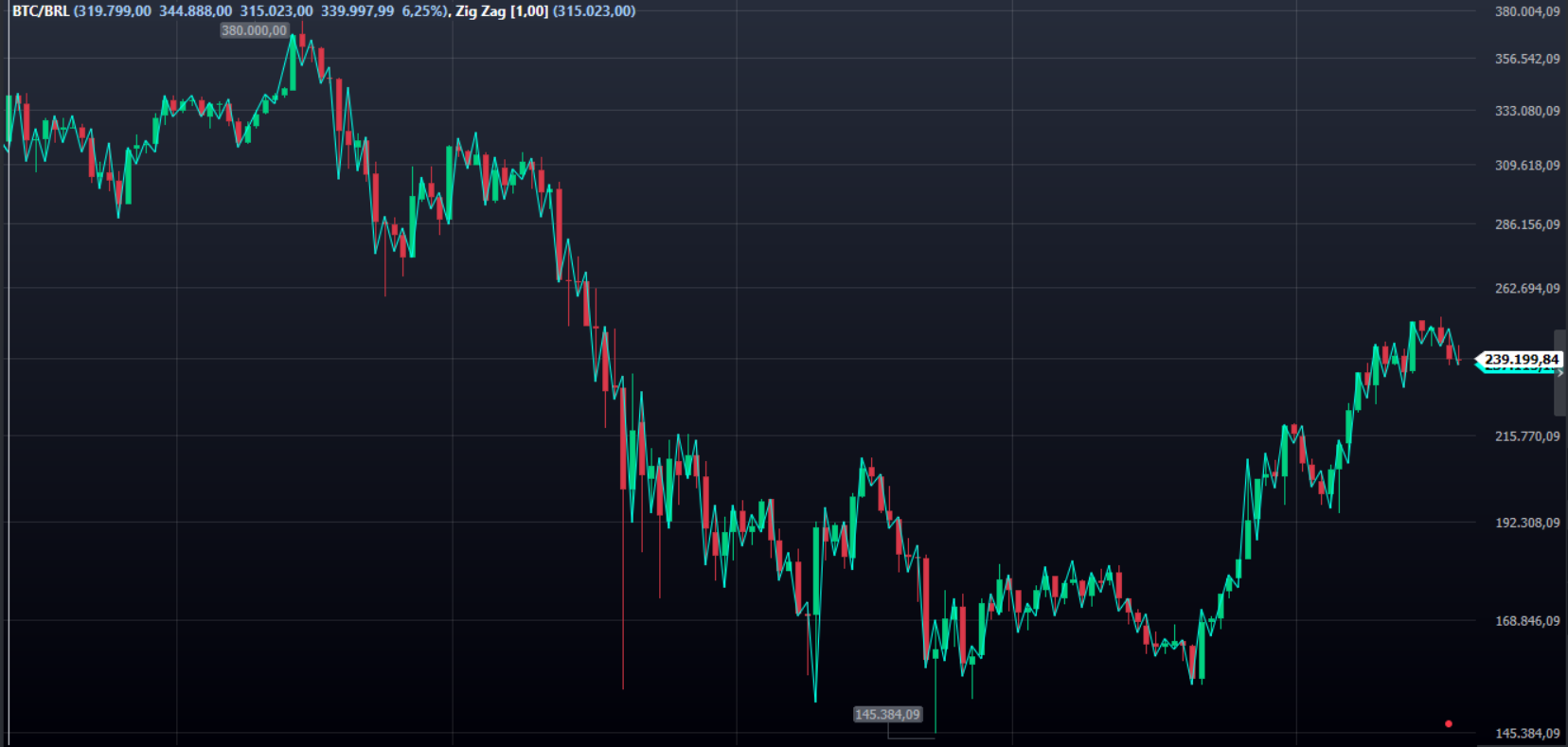The image size is (1568, 747).
Task: Click price axis label 380.004,09
Action: tap(1527, 11)
